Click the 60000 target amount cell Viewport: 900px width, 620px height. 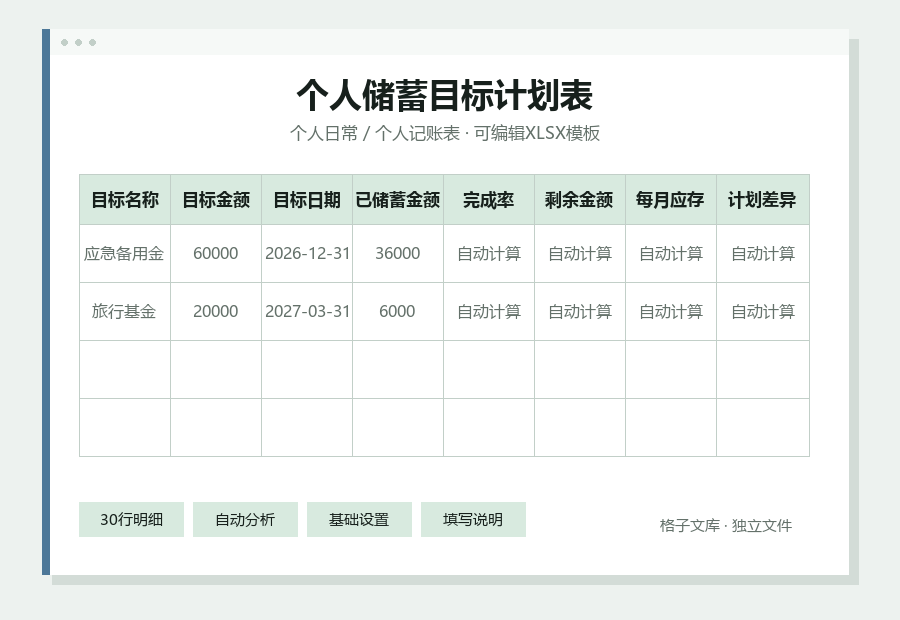(216, 254)
